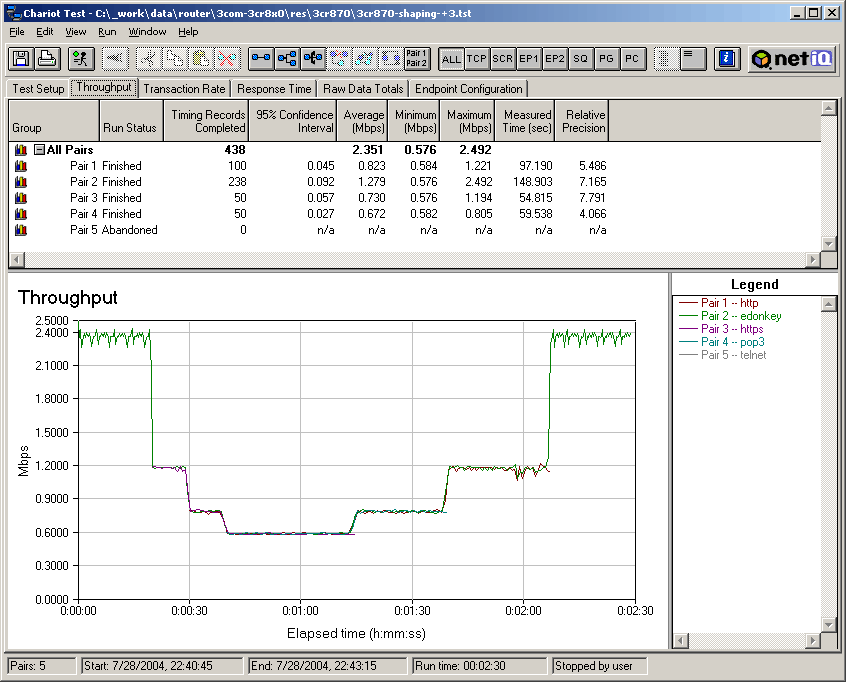
Task: Click the Pair 1 Pair 2 toolbar button
Action: 417,59
